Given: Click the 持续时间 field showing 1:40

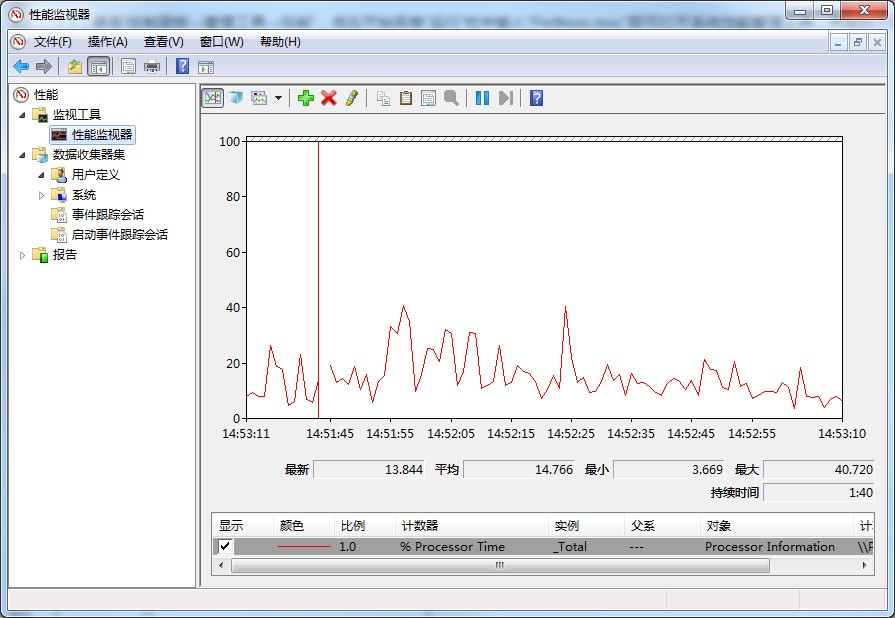Looking at the screenshot, I should pyautogui.click(x=819, y=492).
